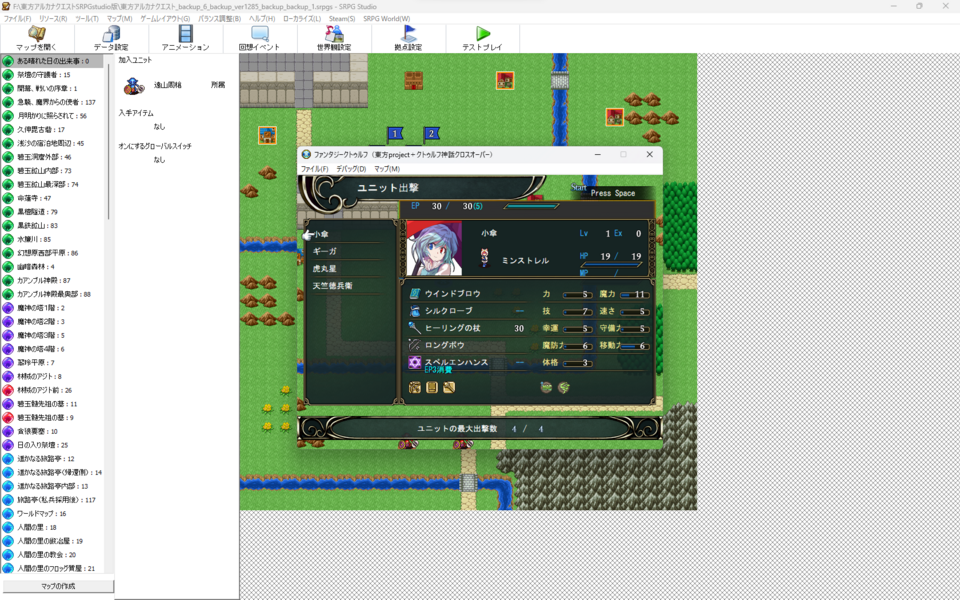Open the デバッグ(D) menu in game window

click(x=350, y=169)
